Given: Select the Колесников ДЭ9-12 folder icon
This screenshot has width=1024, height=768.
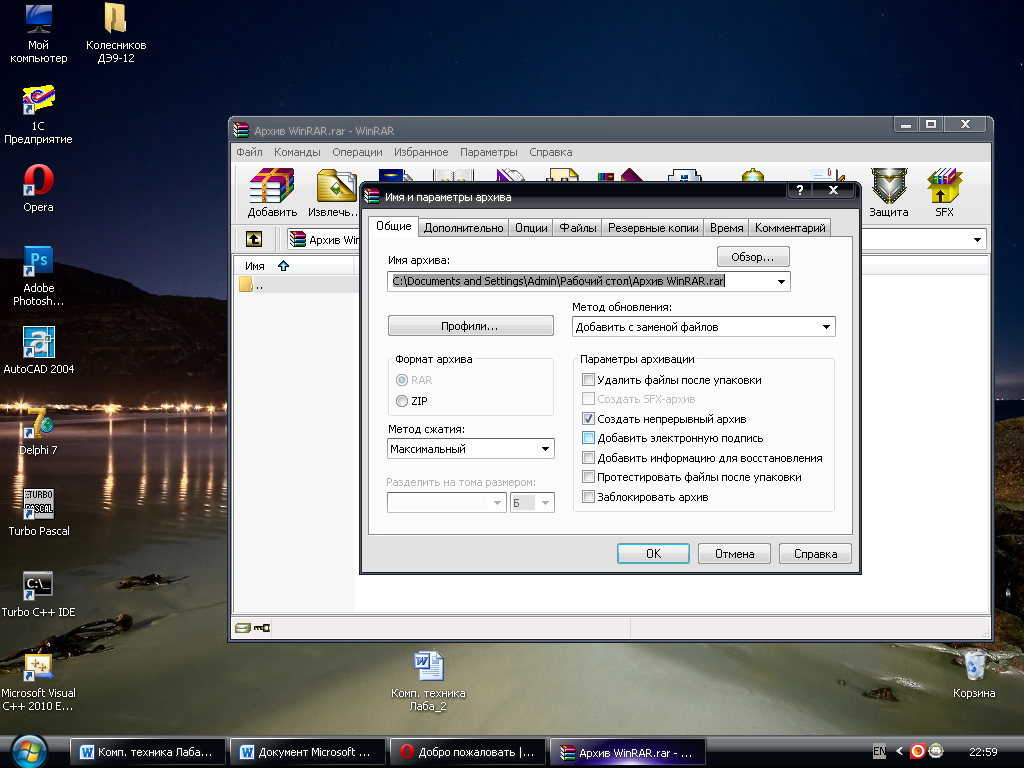Looking at the screenshot, I should (x=116, y=33).
